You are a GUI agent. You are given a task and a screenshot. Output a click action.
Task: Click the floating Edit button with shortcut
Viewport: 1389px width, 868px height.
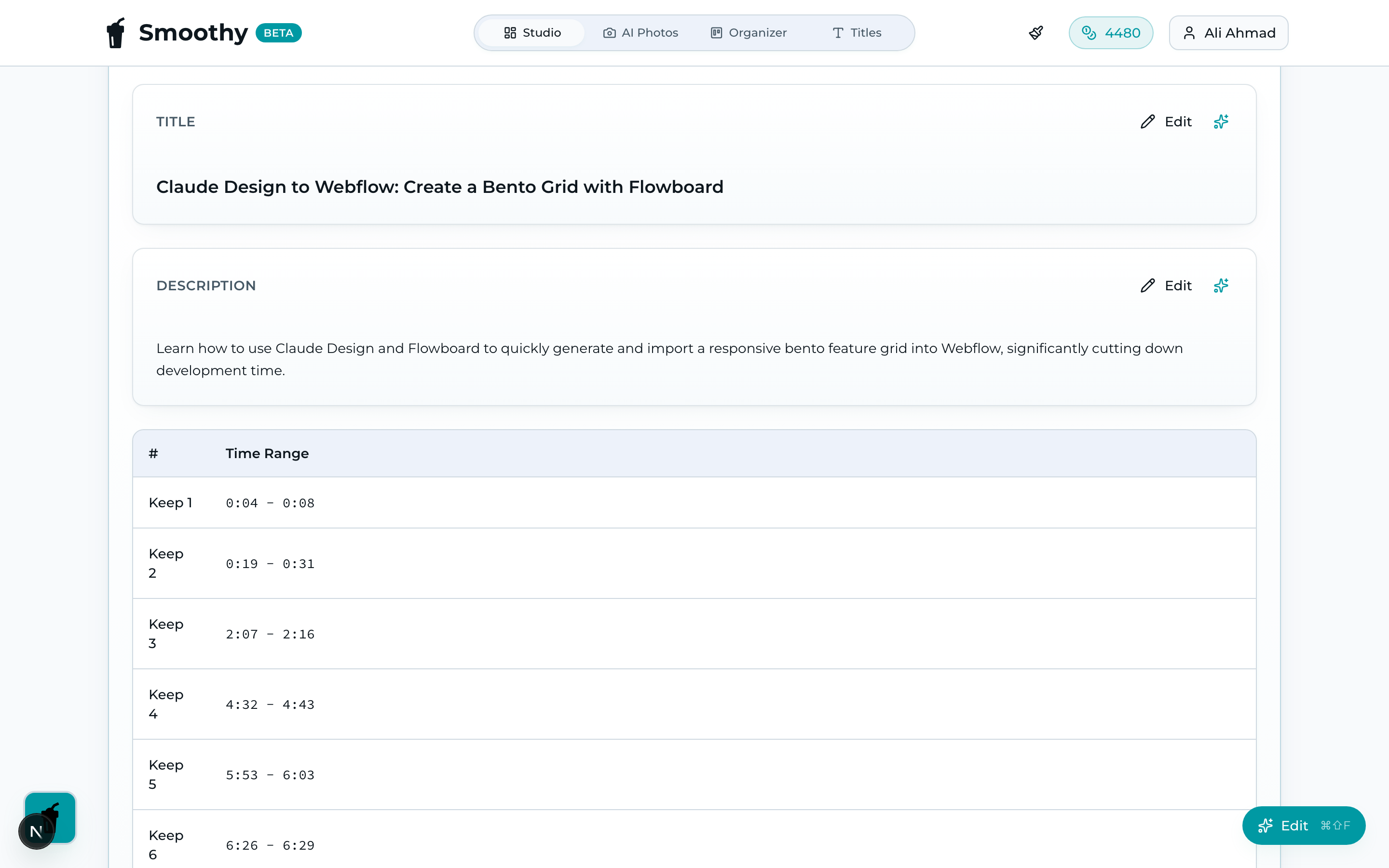pos(1304,826)
